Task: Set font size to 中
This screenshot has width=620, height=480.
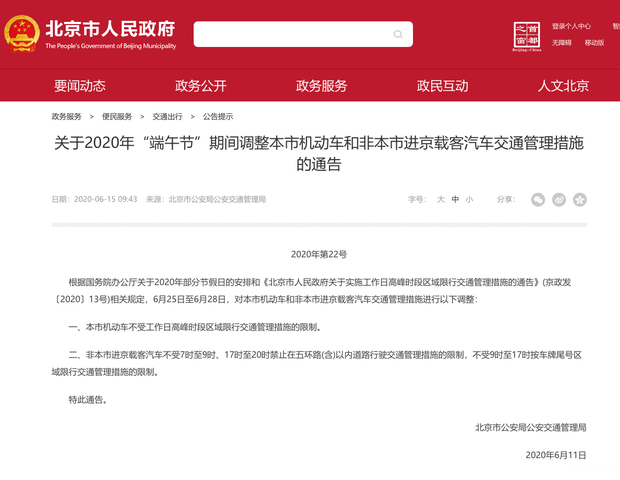Action: pyautogui.click(x=455, y=199)
